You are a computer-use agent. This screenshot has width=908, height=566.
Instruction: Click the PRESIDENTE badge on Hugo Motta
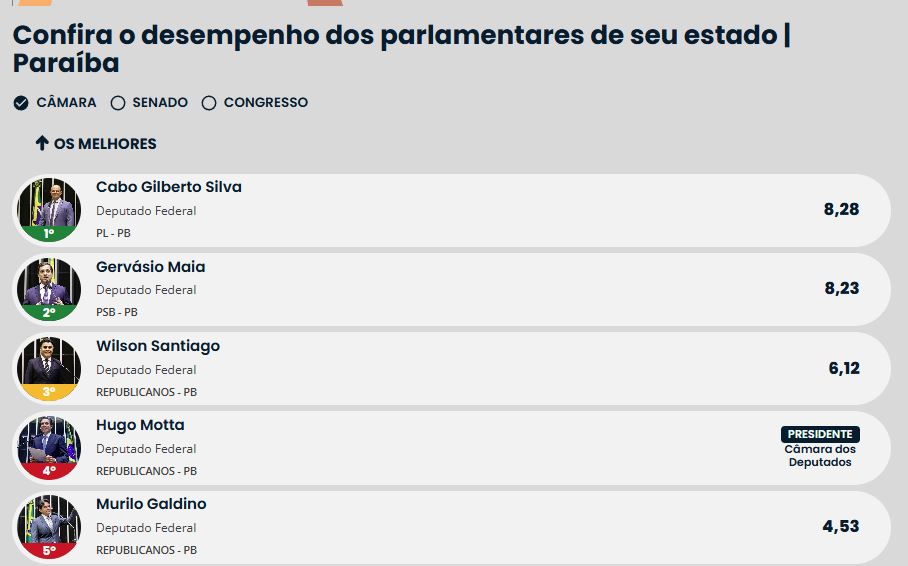click(x=820, y=434)
